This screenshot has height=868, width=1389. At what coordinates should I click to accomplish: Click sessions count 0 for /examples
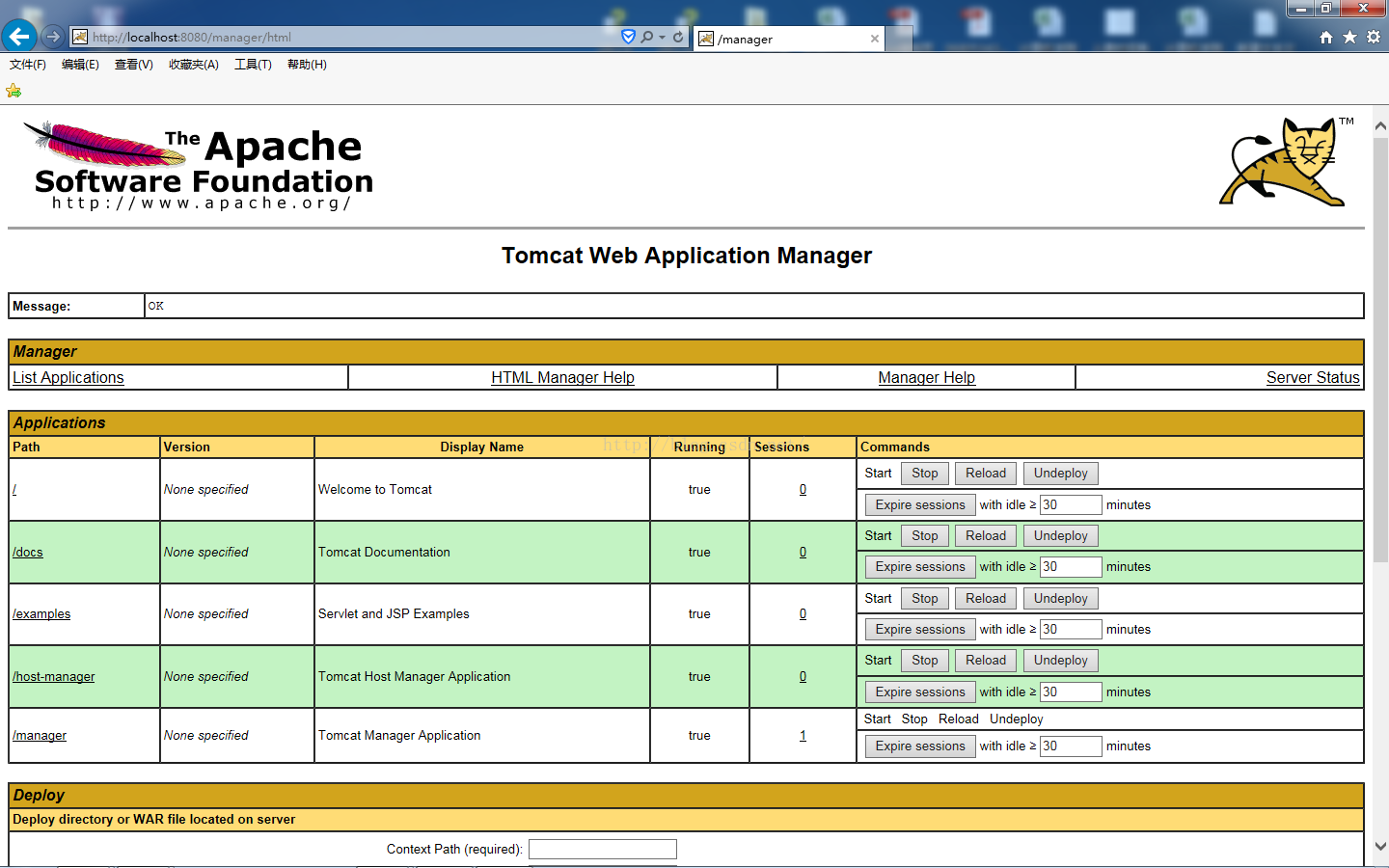(803, 614)
